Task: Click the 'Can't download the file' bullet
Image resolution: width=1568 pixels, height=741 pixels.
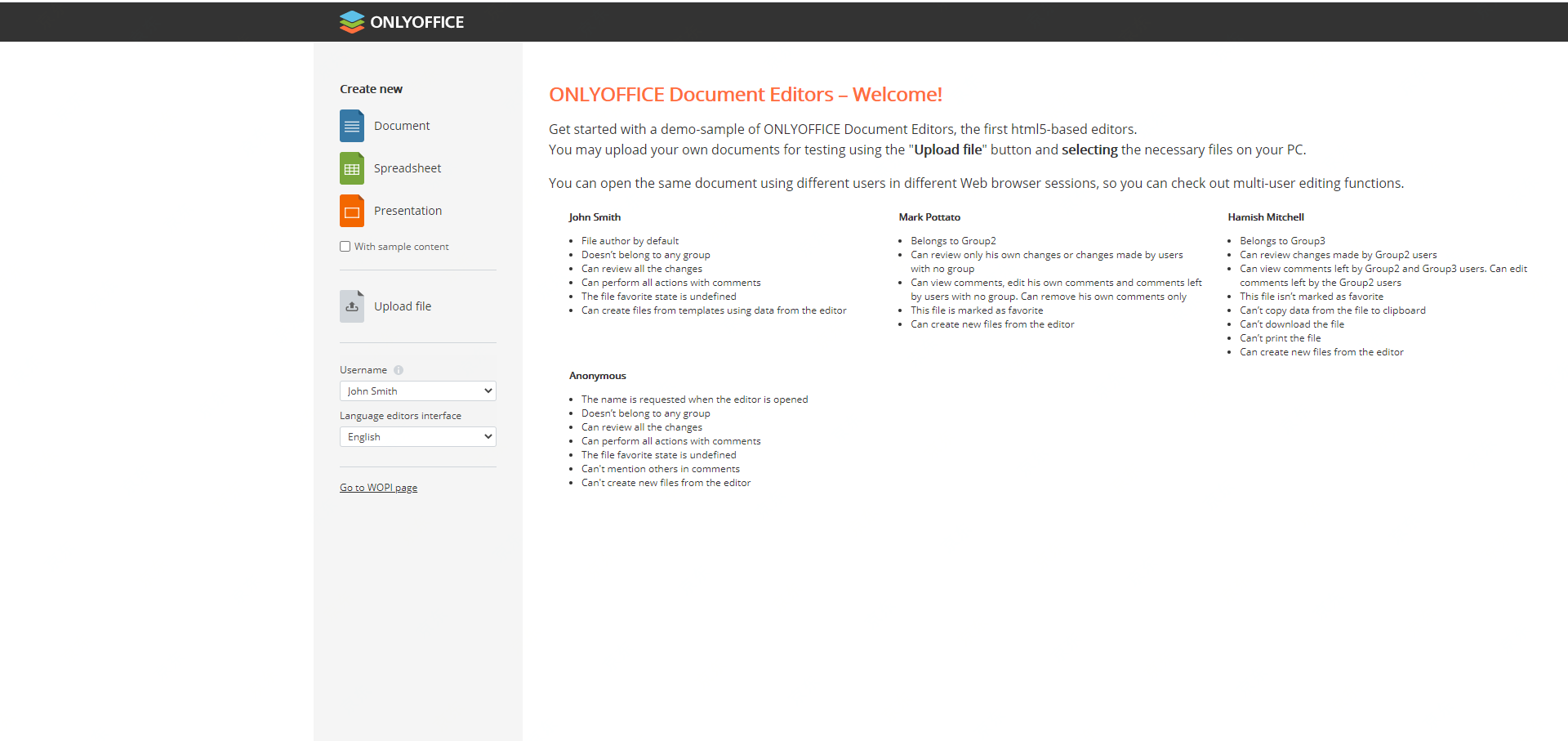Action: [1292, 324]
